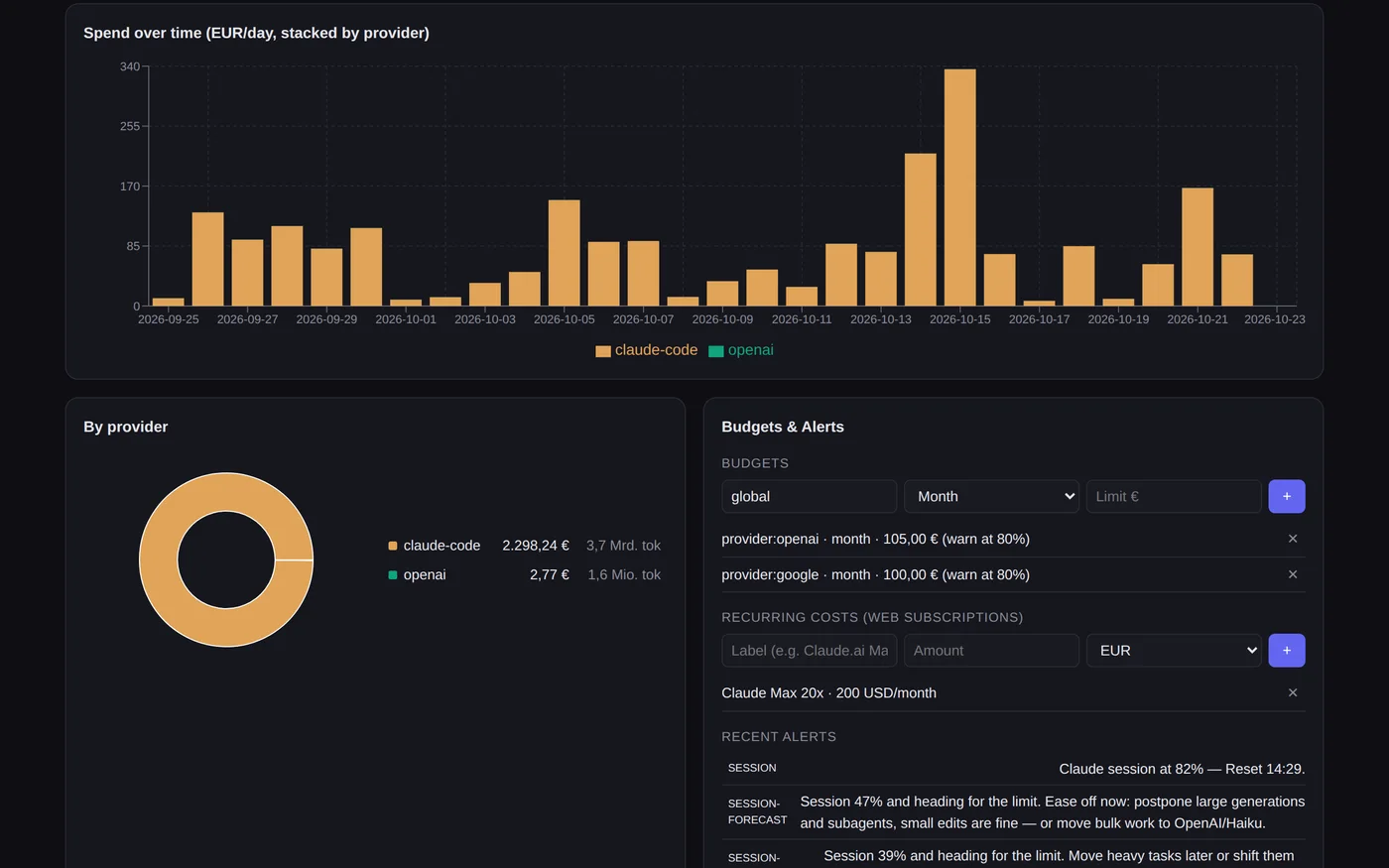This screenshot has height=868, width=1389.
Task: Click the 2026-09-25 axis date label
Action: [169, 319]
